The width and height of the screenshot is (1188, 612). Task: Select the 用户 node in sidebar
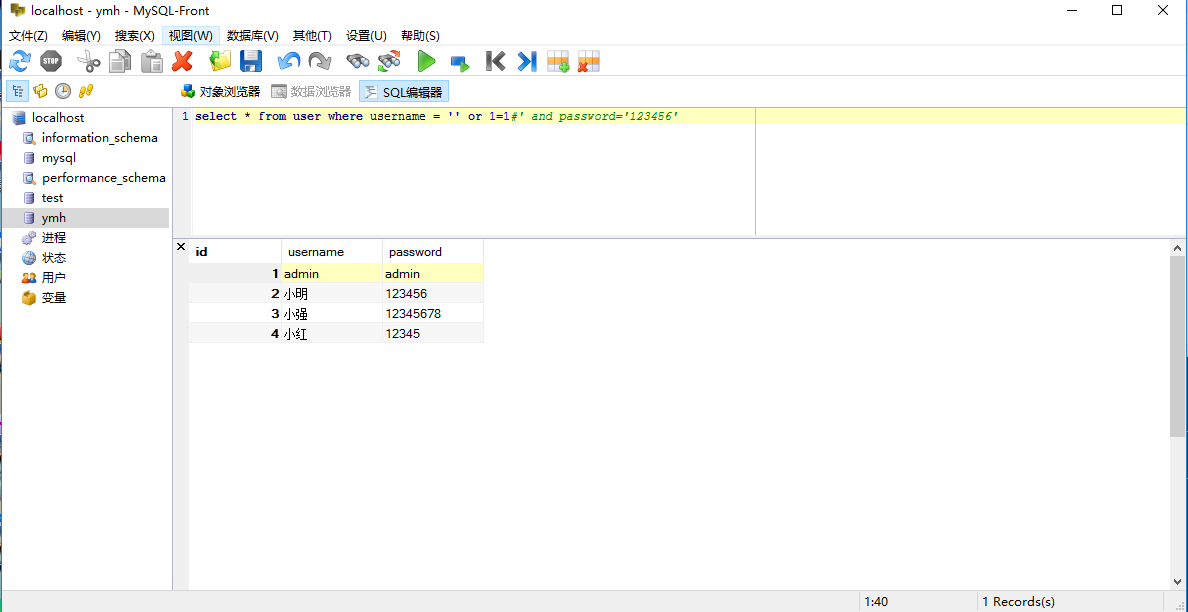54,278
